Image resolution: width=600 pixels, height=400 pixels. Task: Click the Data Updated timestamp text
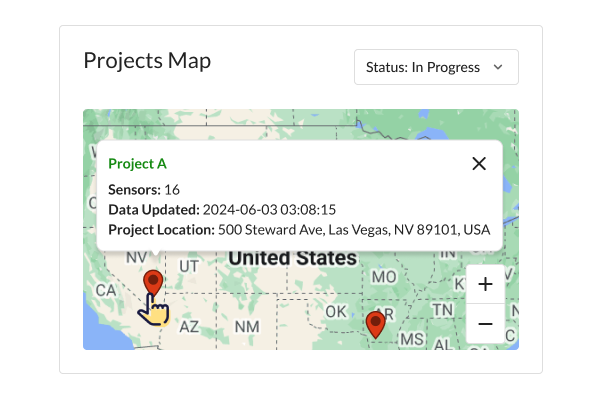click(269, 210)
